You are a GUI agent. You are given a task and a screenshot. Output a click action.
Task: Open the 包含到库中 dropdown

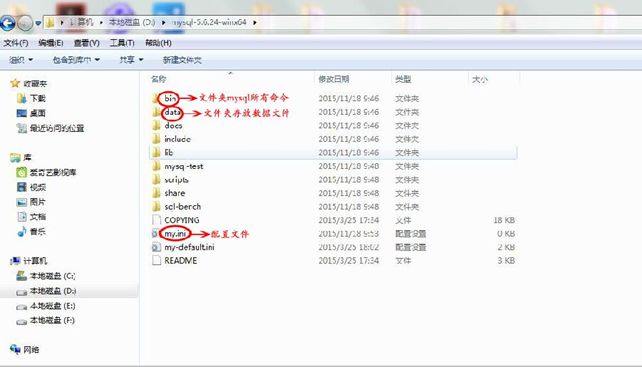coord(76,60)
